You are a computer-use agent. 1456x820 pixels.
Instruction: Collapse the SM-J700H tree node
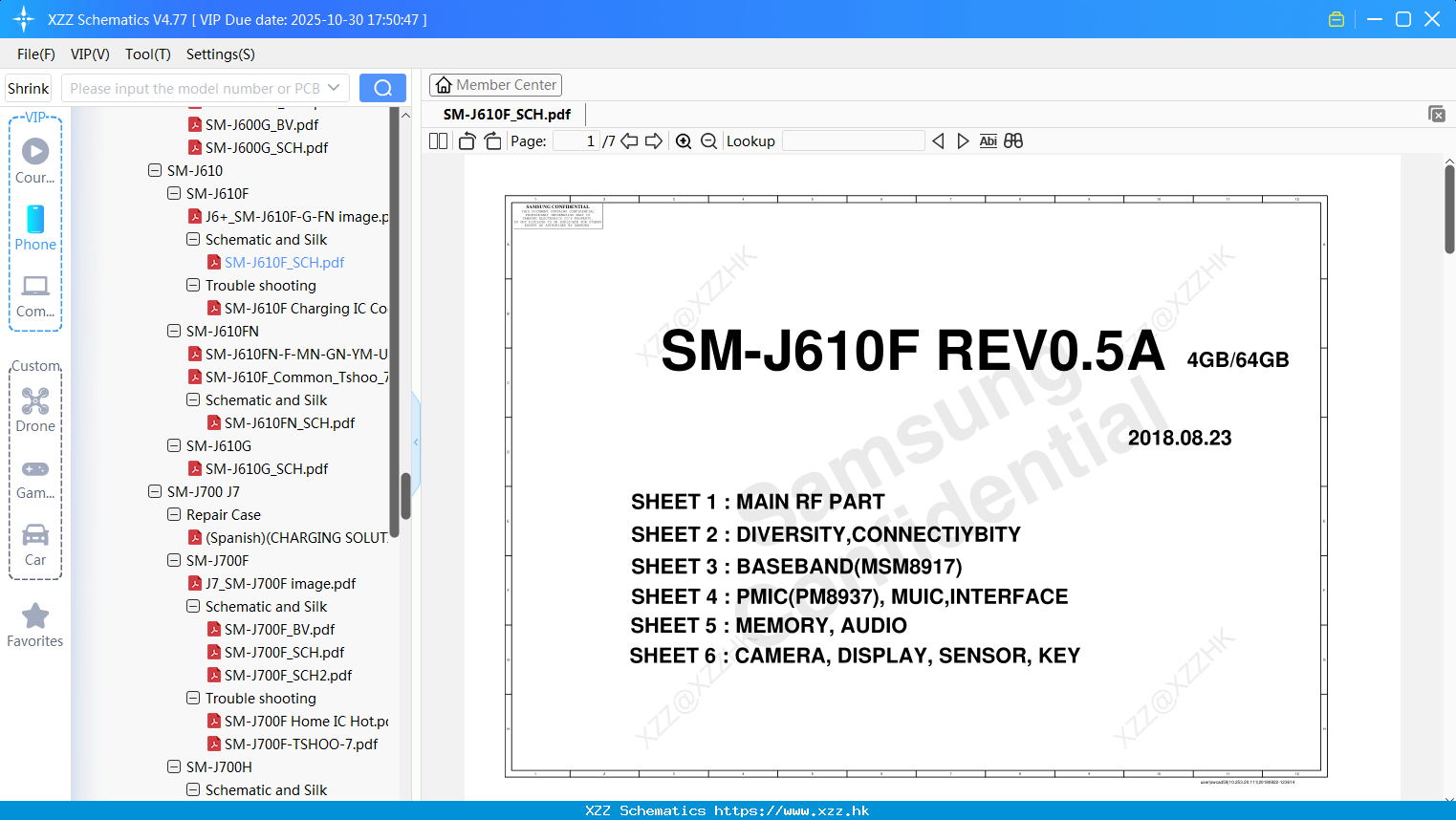(174, 766)
